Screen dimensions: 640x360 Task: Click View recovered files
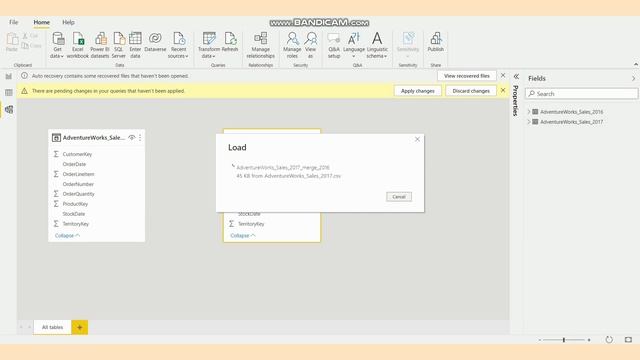pyautogui.click(x=467, y=76)
